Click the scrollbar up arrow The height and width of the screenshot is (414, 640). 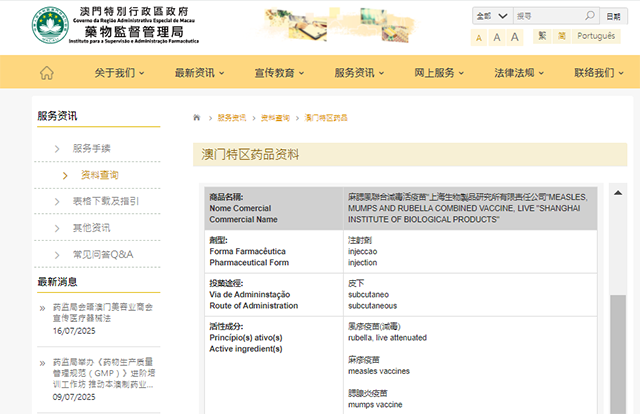(618, 193)
